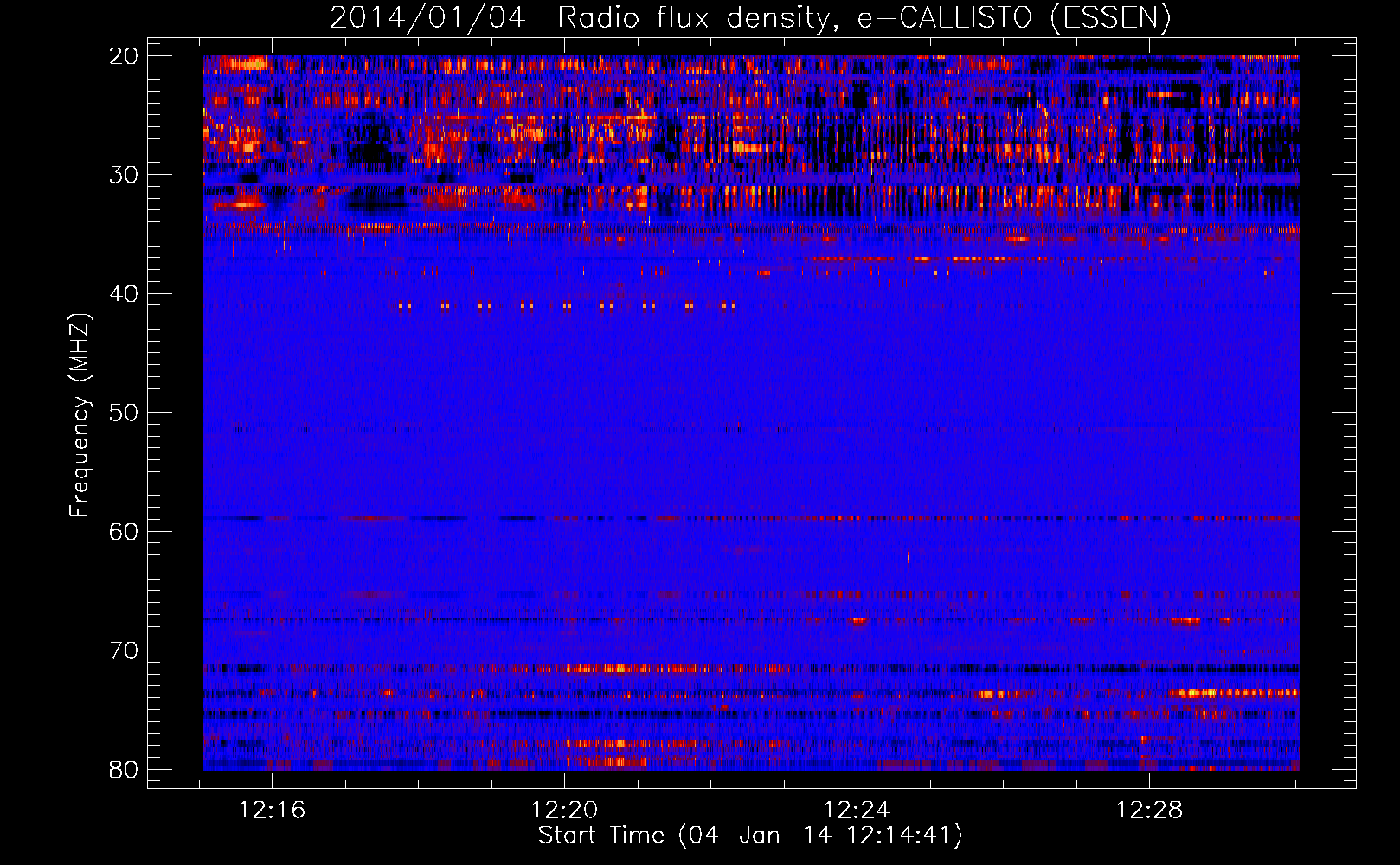Click the 70 frequency tick label
Image resolution: width=1400 pixels, height=865 pixels.
[x=124, y=650]
